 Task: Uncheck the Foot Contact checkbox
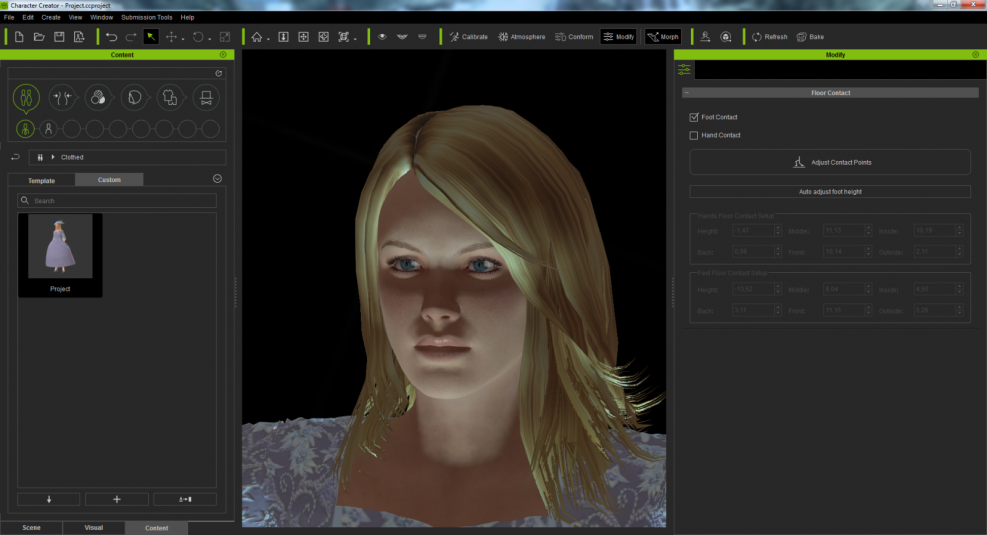pos(694,117)
